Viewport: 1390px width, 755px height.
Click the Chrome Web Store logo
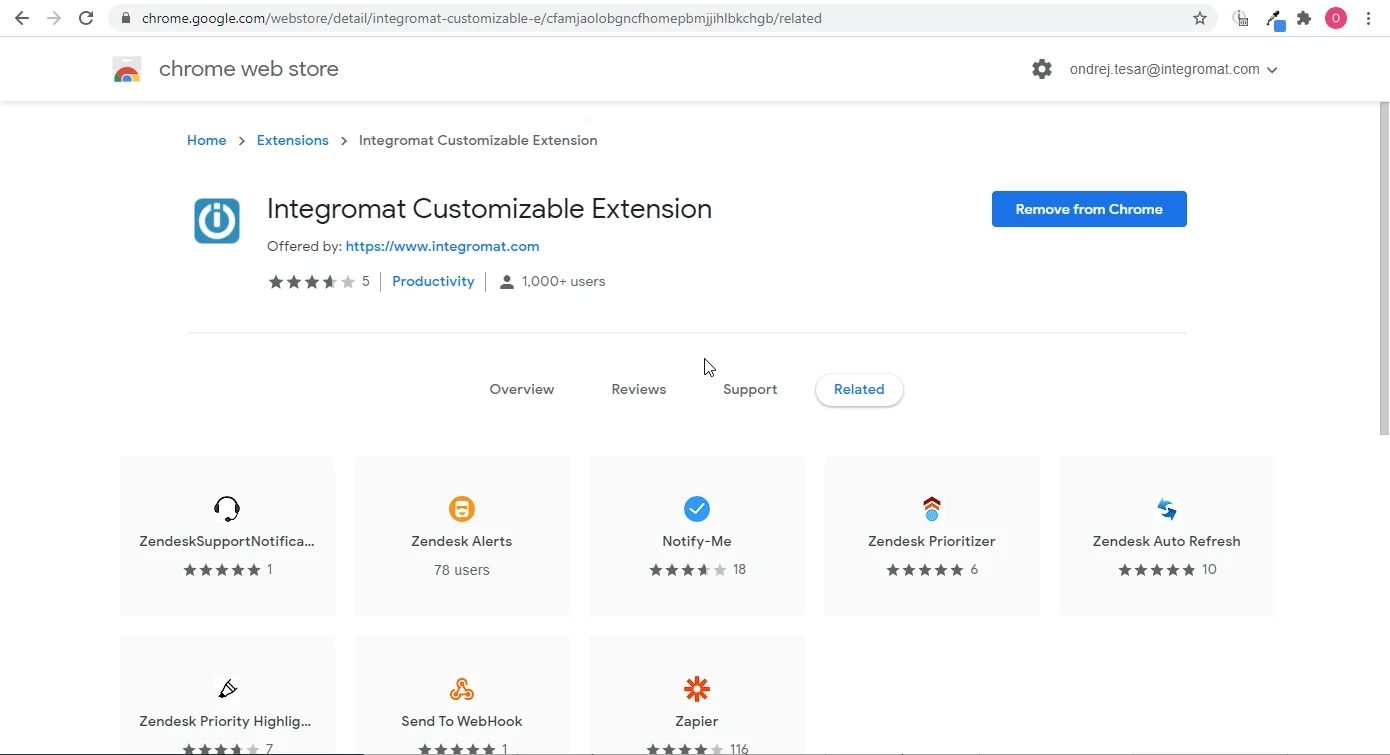click(127, 70)
